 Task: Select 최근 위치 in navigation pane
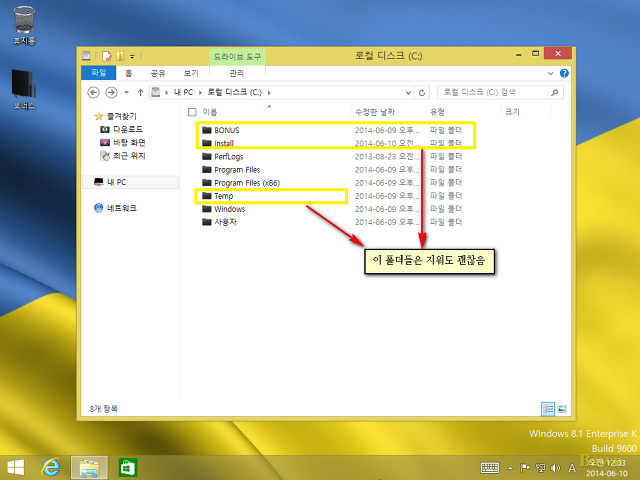click(129, 156)
